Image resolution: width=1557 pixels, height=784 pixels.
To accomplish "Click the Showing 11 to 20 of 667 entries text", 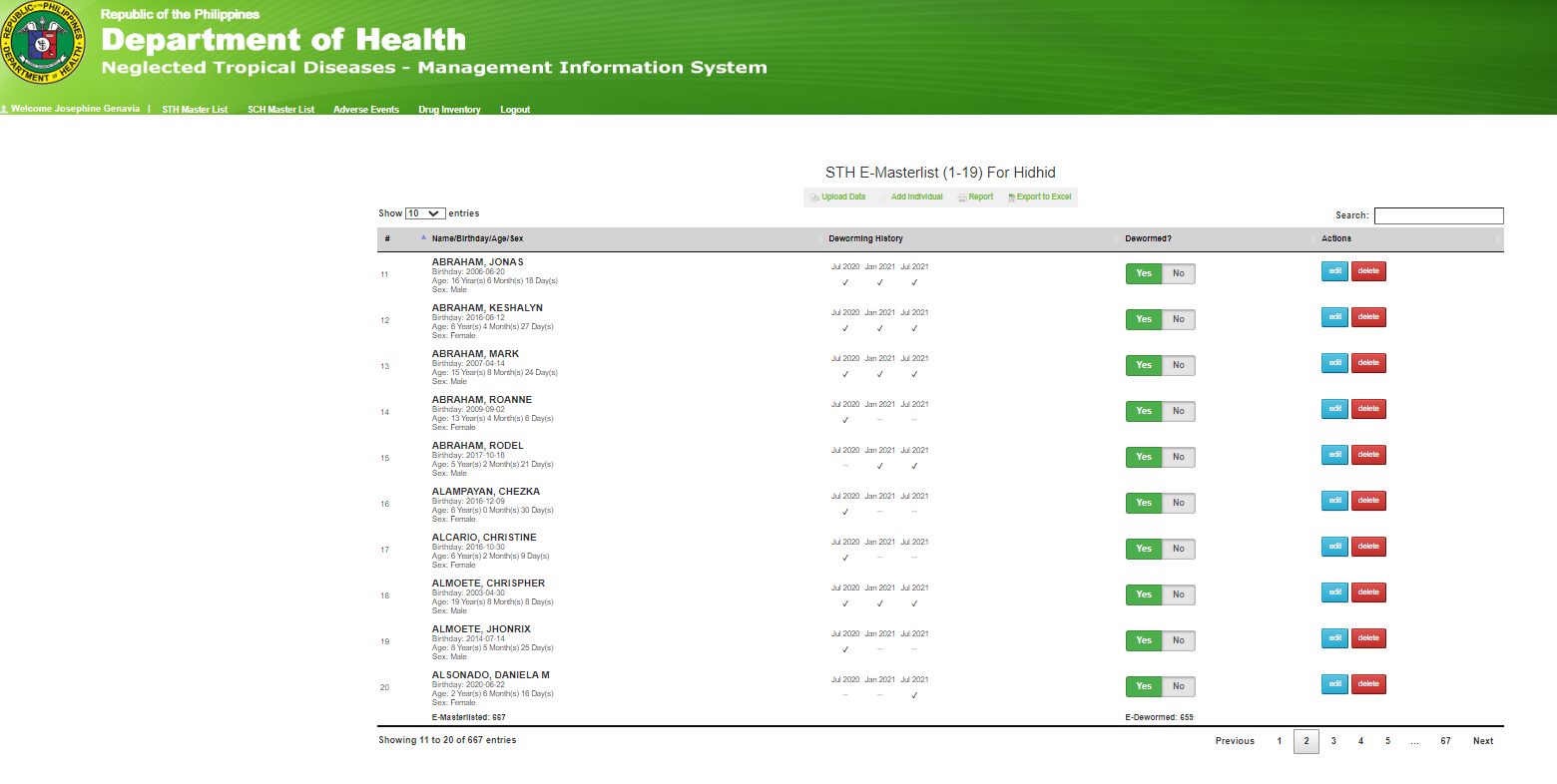I will tap(447, 740).
